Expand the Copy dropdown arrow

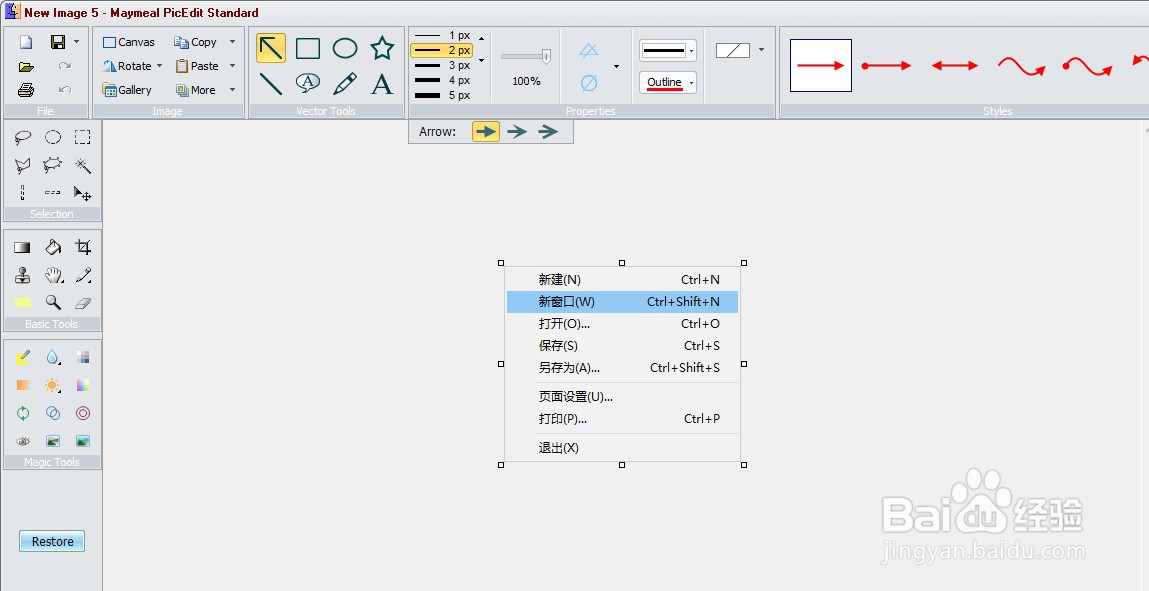point(232,42)
